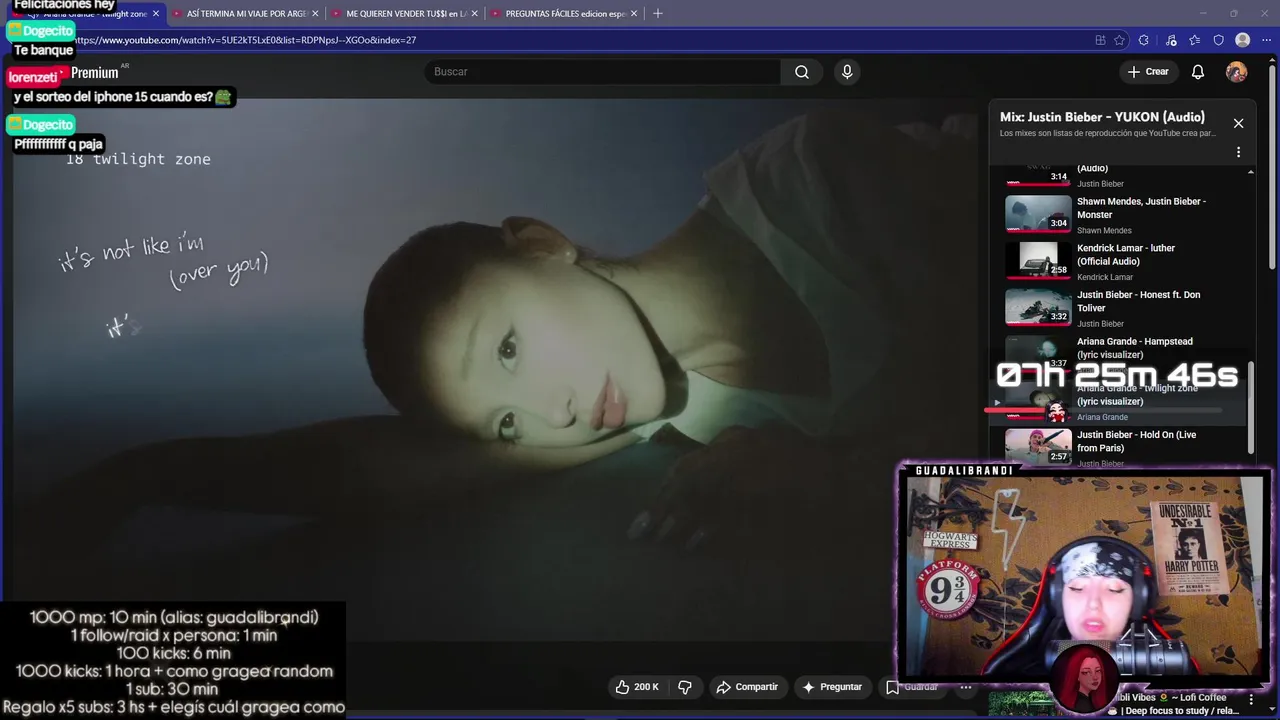This screenshot has width=1280, height=720.
Task: Click the browser address bar URL
Action: 244,40
